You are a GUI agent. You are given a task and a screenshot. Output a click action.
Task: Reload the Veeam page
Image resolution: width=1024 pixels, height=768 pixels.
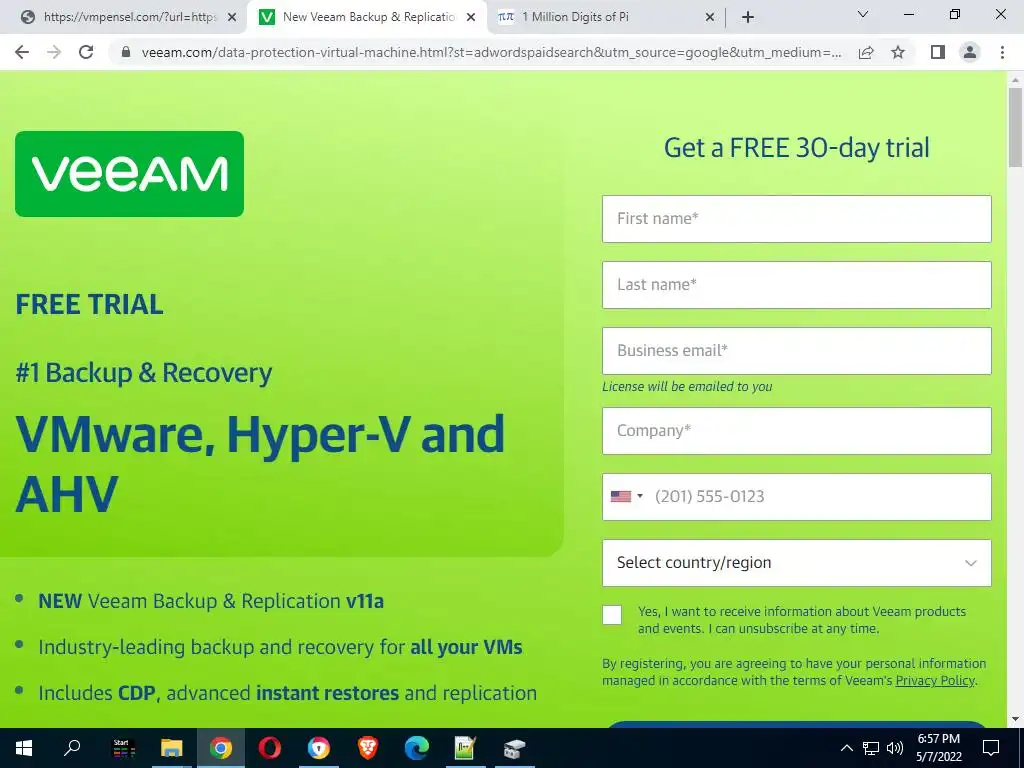(86, 52)
